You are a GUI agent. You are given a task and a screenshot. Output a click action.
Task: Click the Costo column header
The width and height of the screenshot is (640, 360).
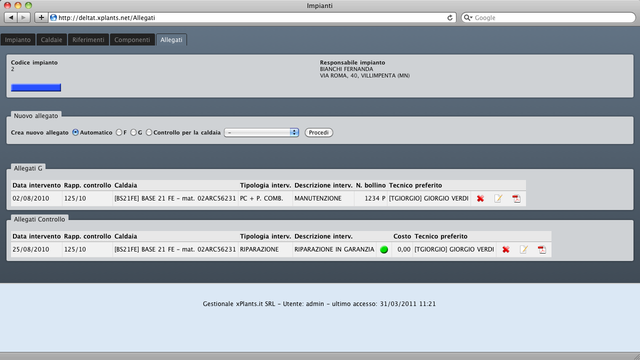[402, 236]
